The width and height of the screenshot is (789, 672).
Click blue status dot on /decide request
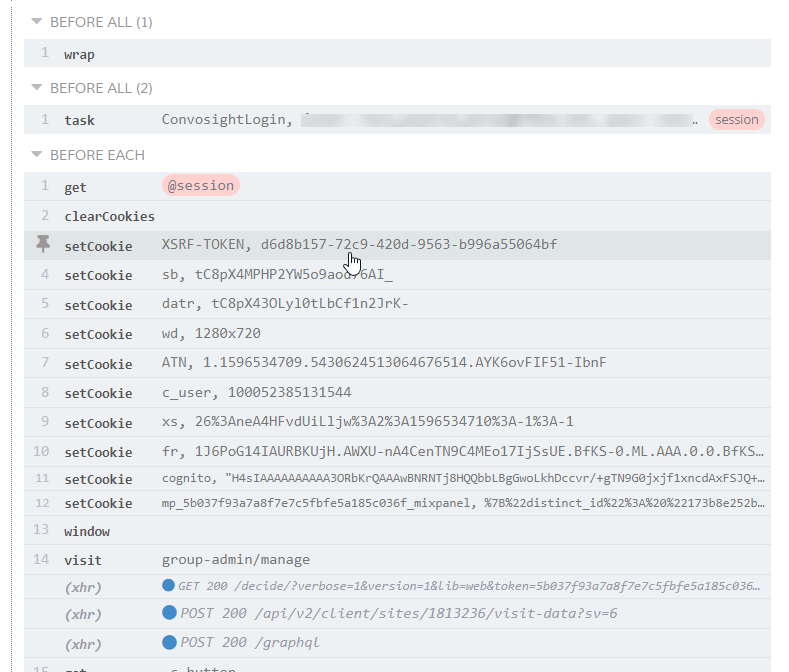tap(169, 585)
